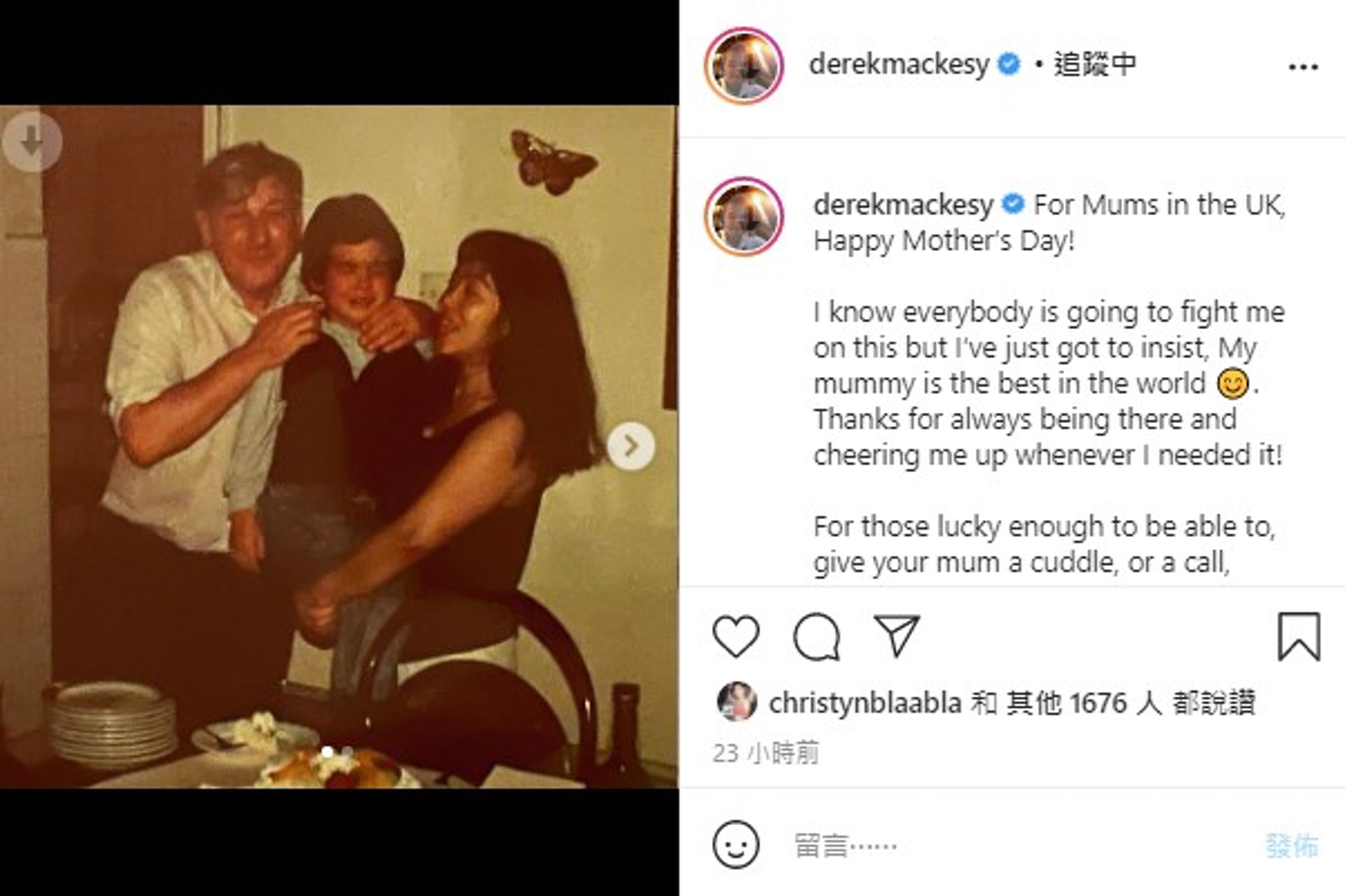Open christynblaabla profile link
Screen dimensions: 1345x896
pos(864,703)
